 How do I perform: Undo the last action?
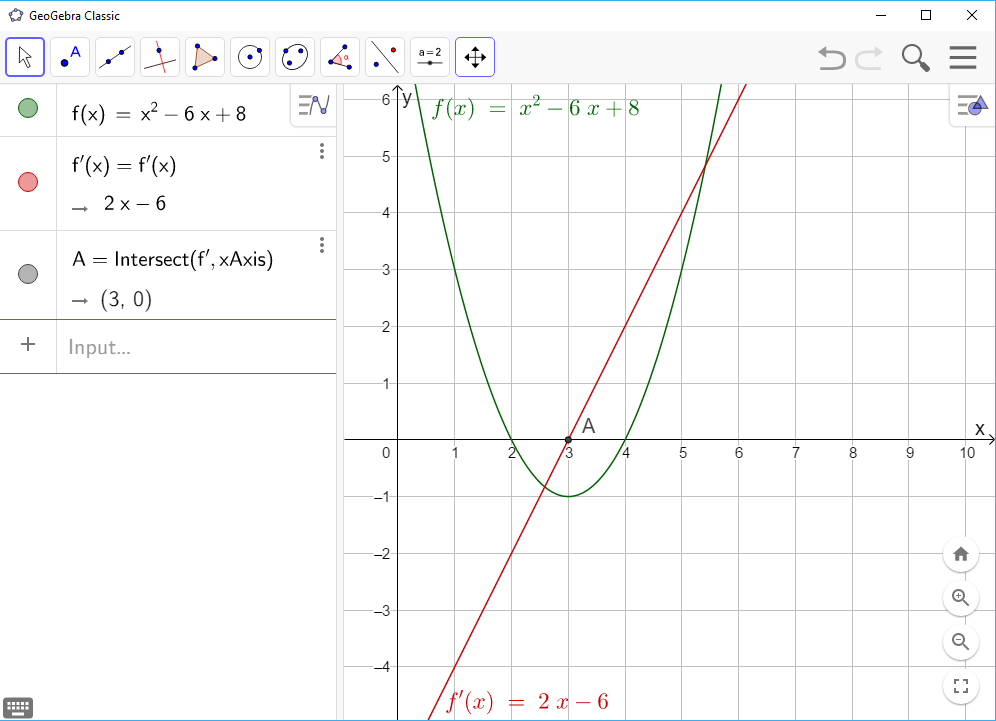pos(831,58)
